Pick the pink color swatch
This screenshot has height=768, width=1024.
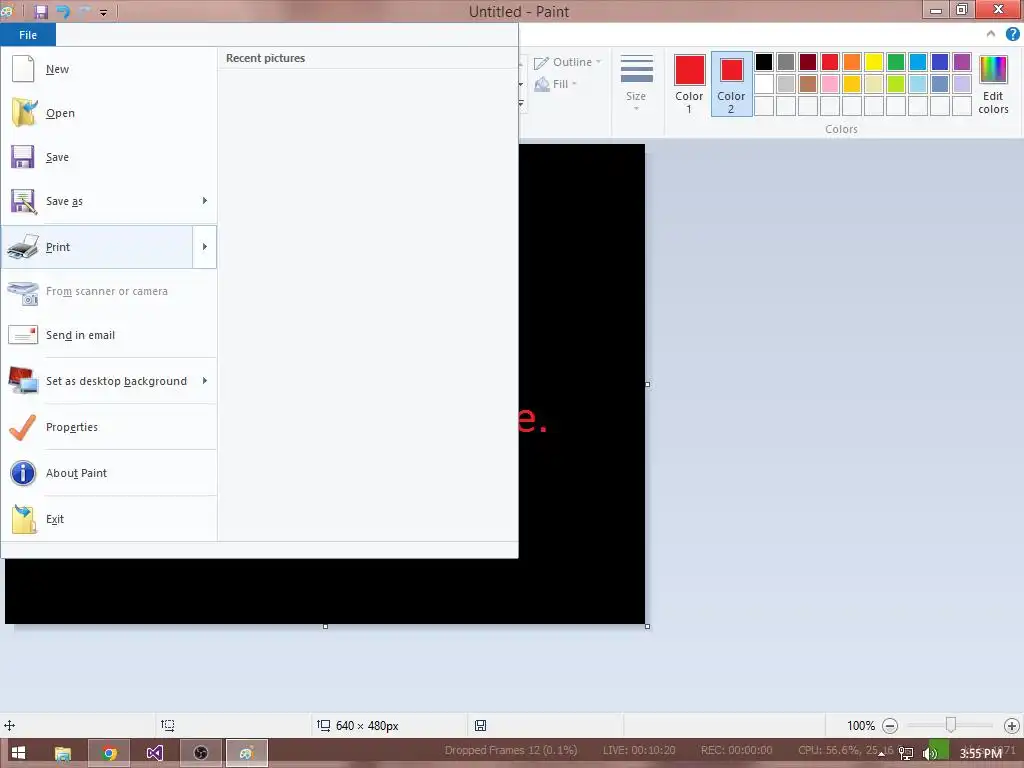click(830, 84)
